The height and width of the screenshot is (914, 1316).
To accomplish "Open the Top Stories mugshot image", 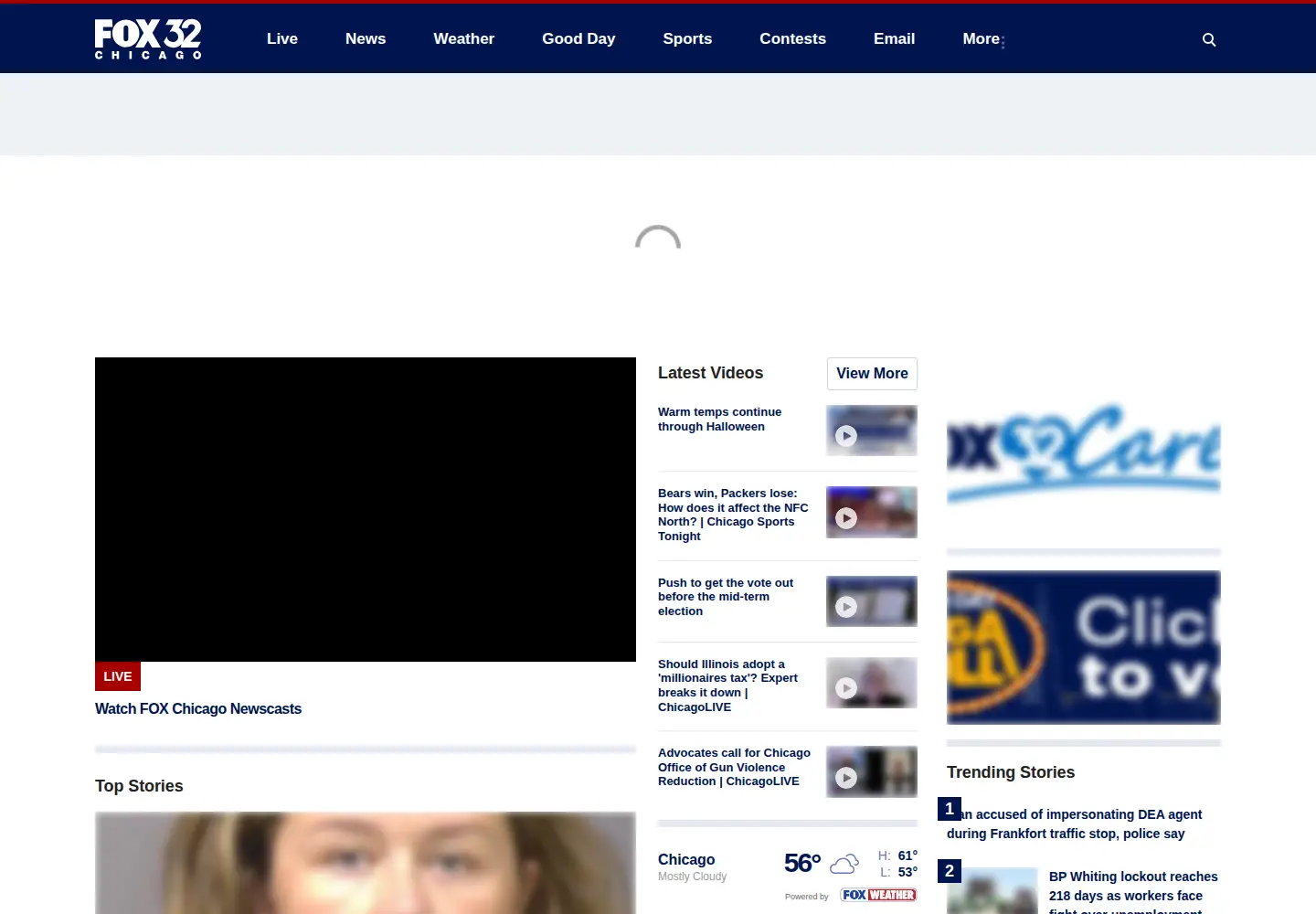I will (366, 863).
